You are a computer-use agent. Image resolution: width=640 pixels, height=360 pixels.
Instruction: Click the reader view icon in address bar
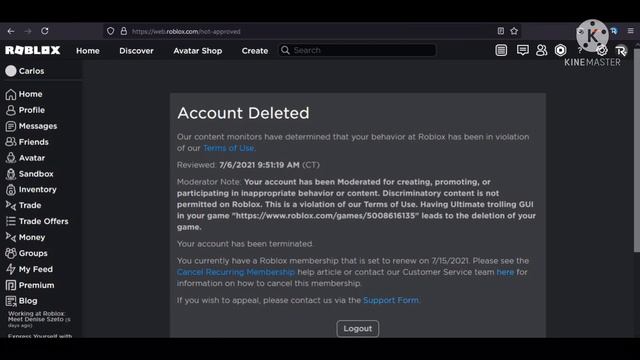(501, 31)
